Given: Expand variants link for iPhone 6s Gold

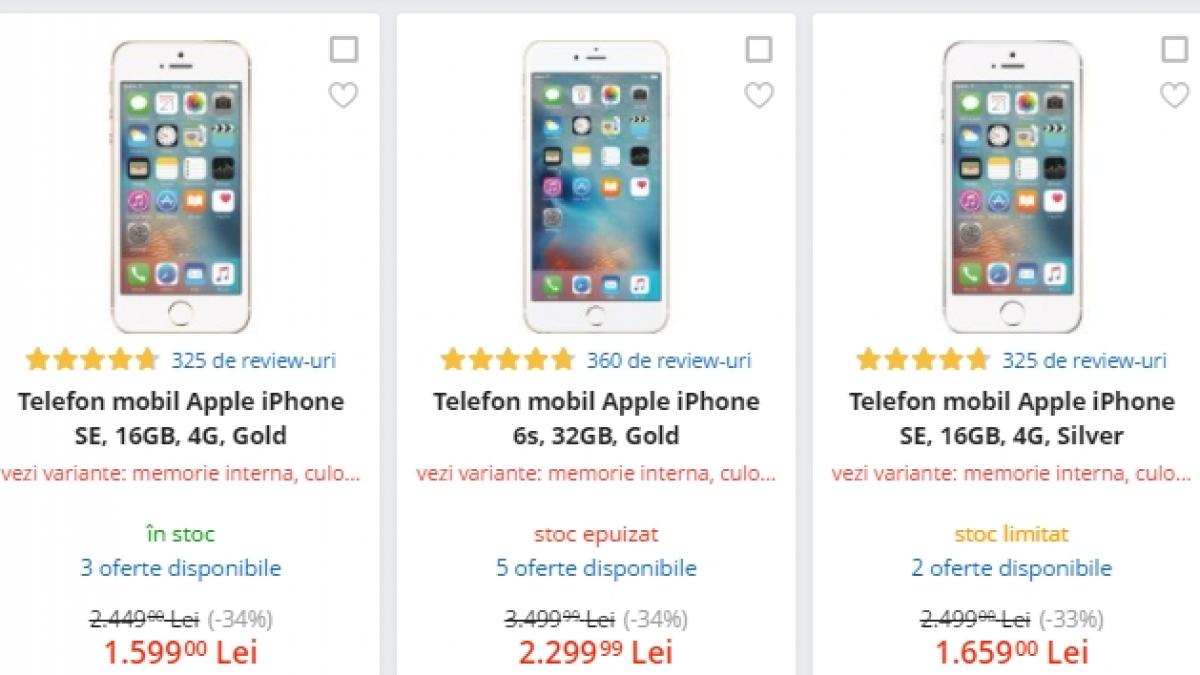Looking at the screenshot, I should pos(596,473).
